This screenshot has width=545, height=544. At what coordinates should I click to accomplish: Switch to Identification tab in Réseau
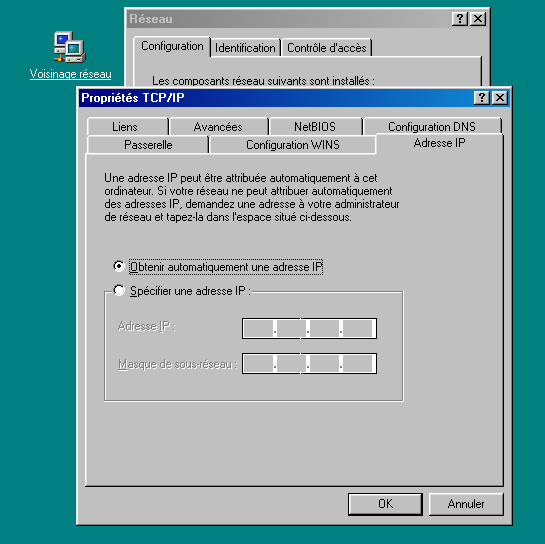click(x=245, y=48)
